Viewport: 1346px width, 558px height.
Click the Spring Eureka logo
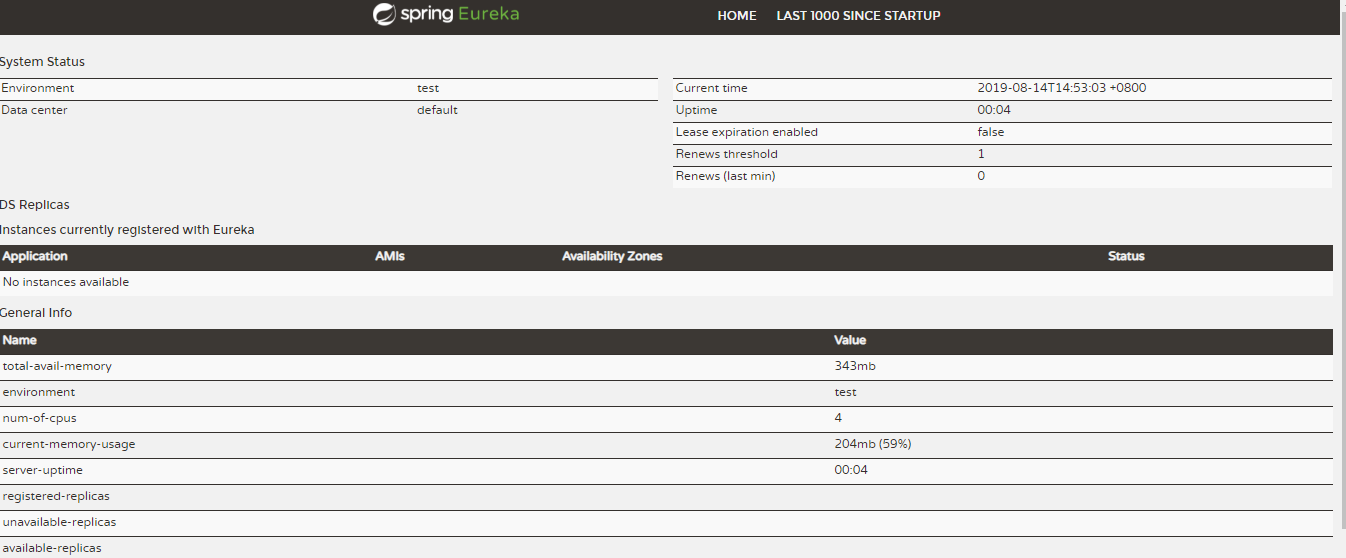coord(446,14)
